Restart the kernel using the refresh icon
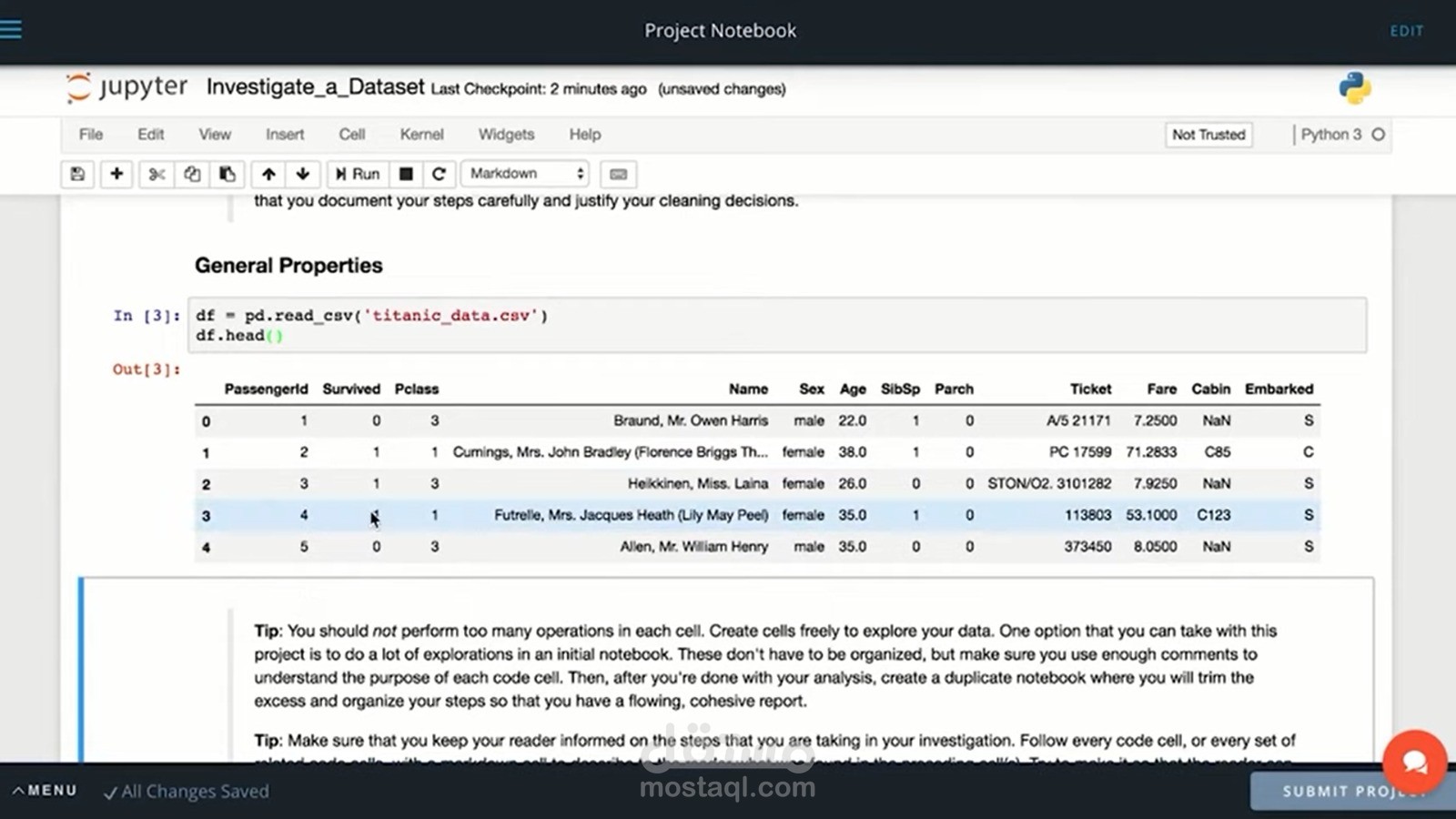The image size is (1456, 819). [x=440, y=174]
